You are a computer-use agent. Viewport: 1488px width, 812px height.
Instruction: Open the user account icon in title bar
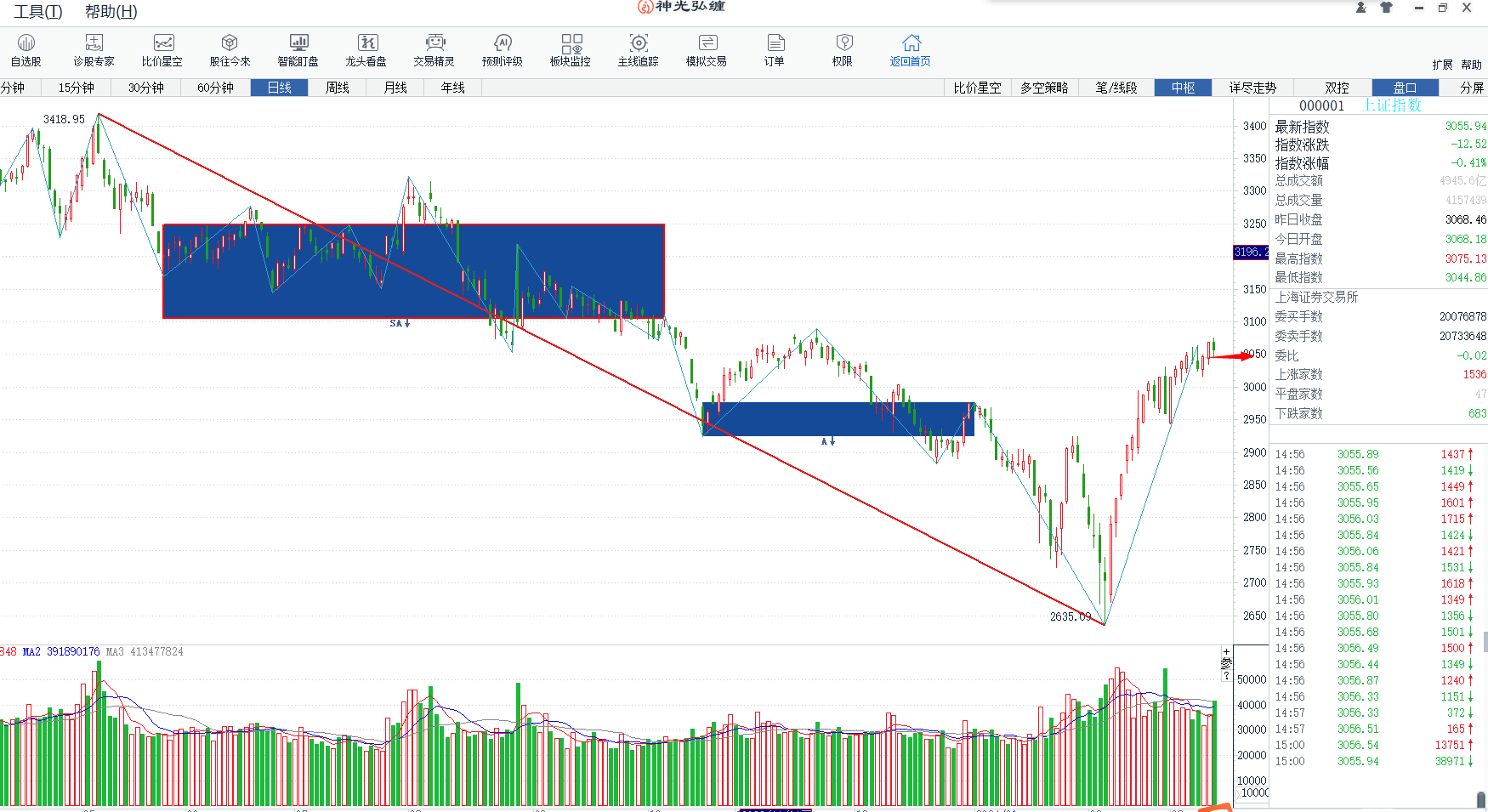tap(1360, 8)
